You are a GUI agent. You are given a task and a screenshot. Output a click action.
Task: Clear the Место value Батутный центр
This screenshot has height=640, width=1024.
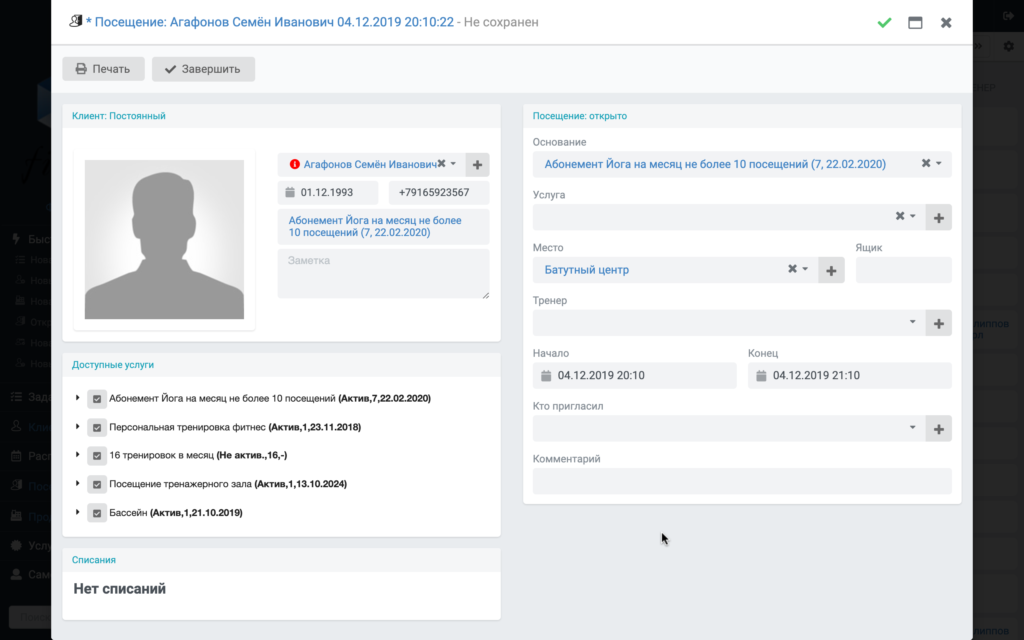tap(792, 268)
